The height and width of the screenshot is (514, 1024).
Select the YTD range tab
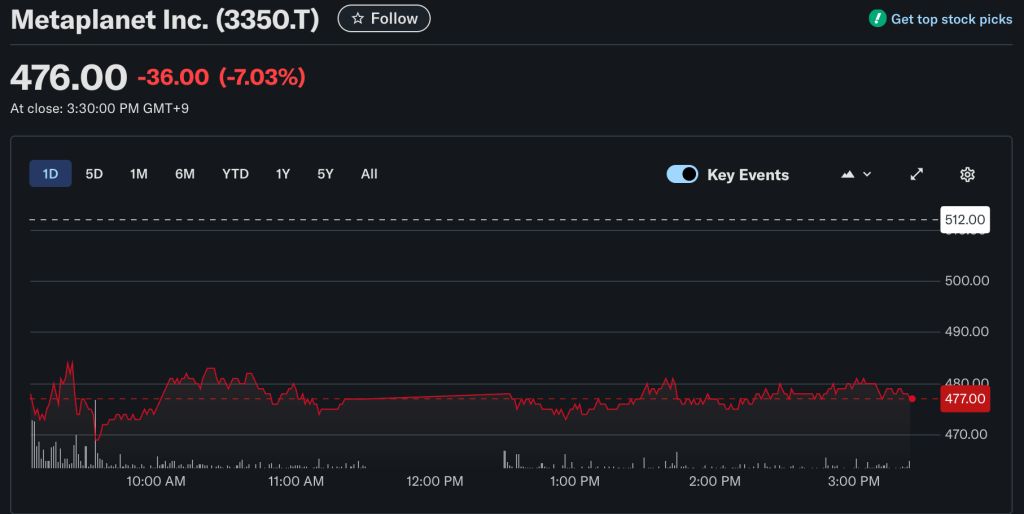pyautogui.click(x=235, y=174)
